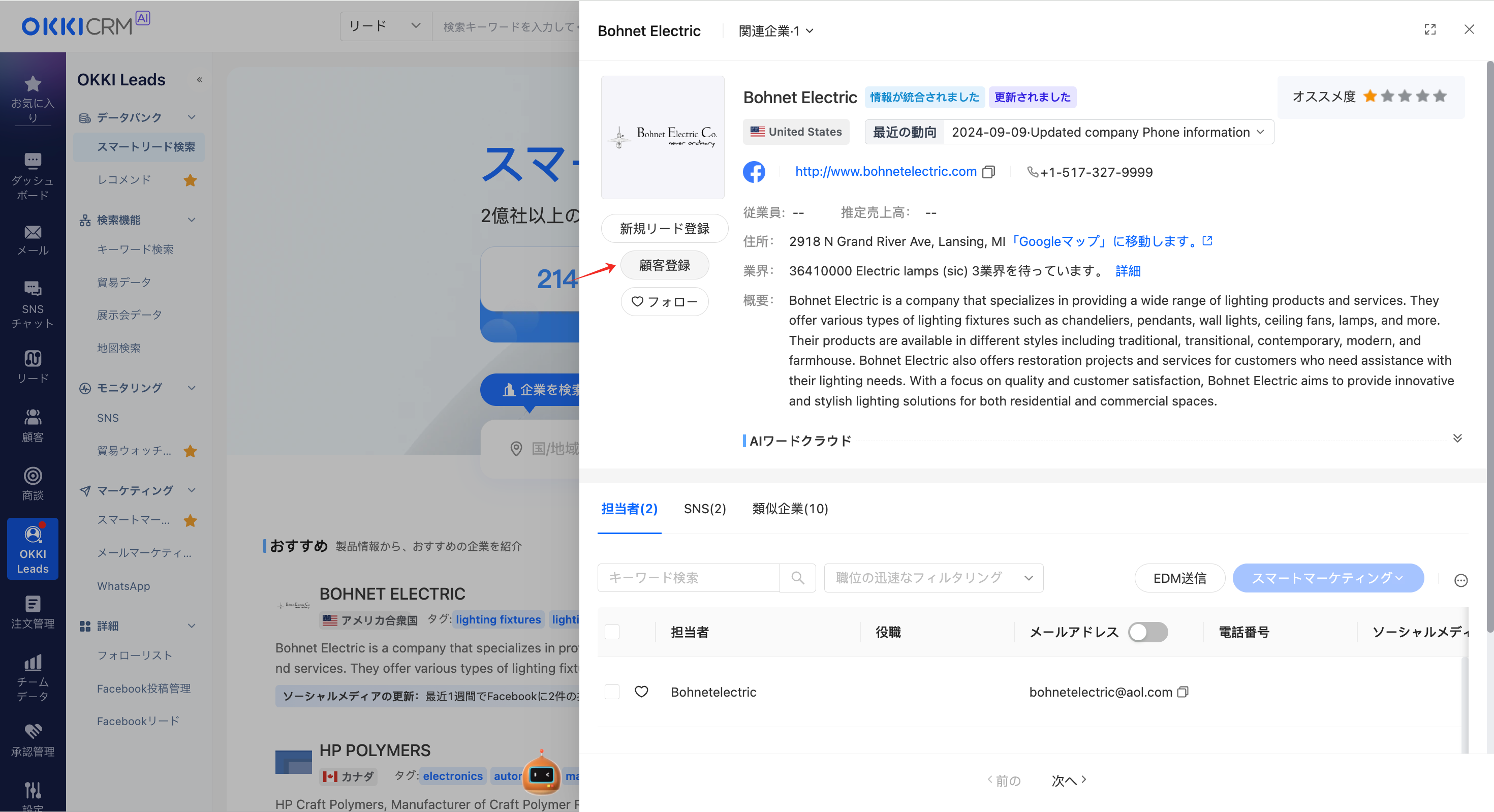Screen dimensions: 1494x812
Task: Open the more options ellipsis icon
Action: click(1461, 580)
